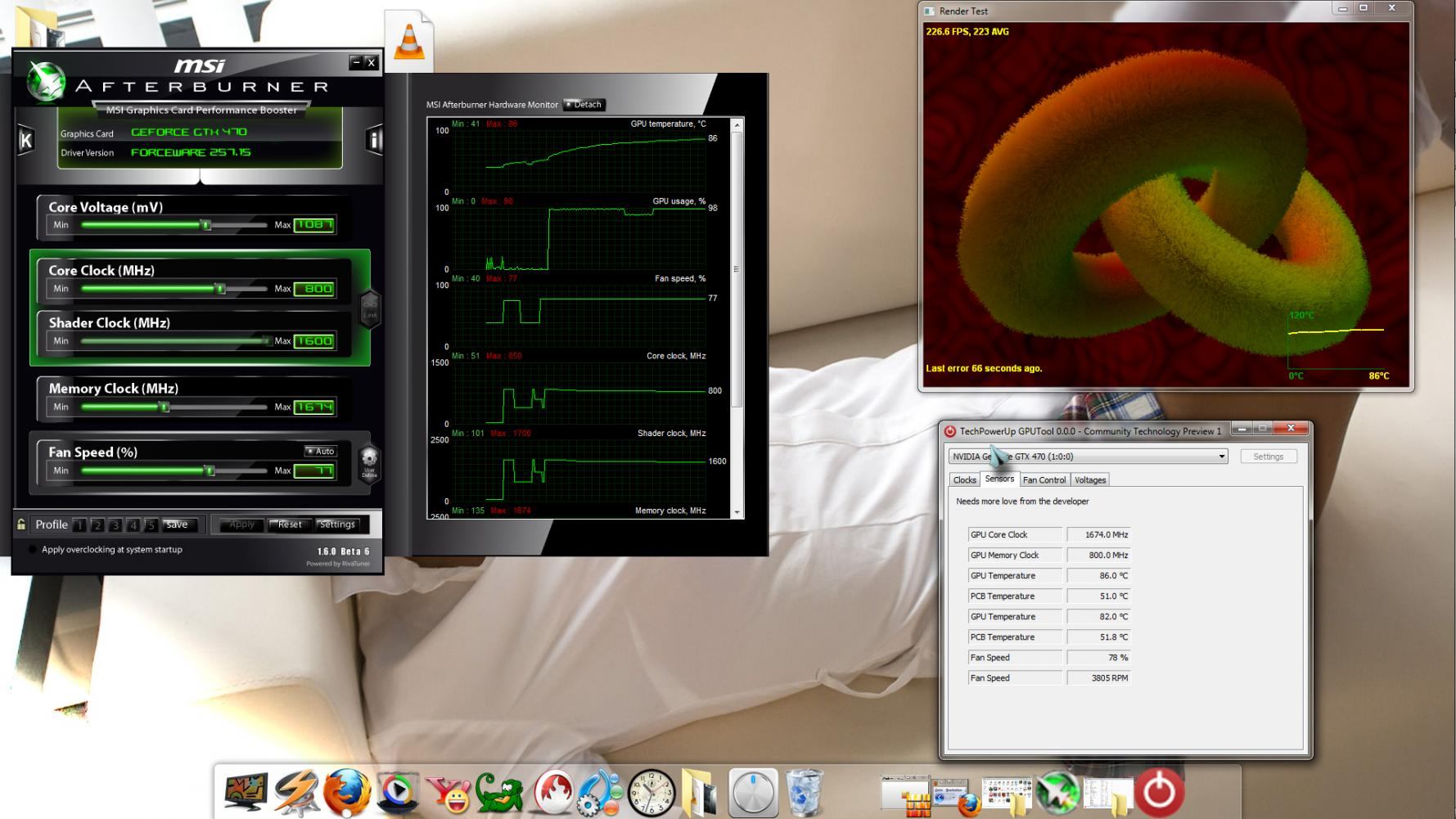Select profile slot 5

(151, 525)
